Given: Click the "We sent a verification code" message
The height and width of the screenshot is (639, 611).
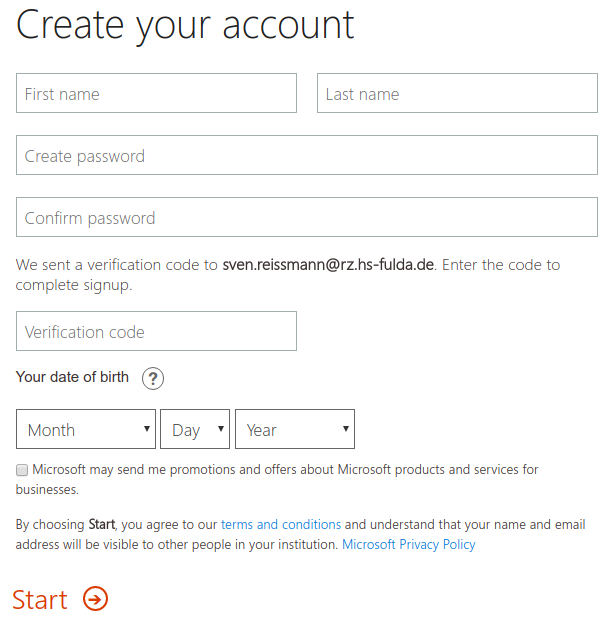Looking at the screenshot, I should (116, 265).
